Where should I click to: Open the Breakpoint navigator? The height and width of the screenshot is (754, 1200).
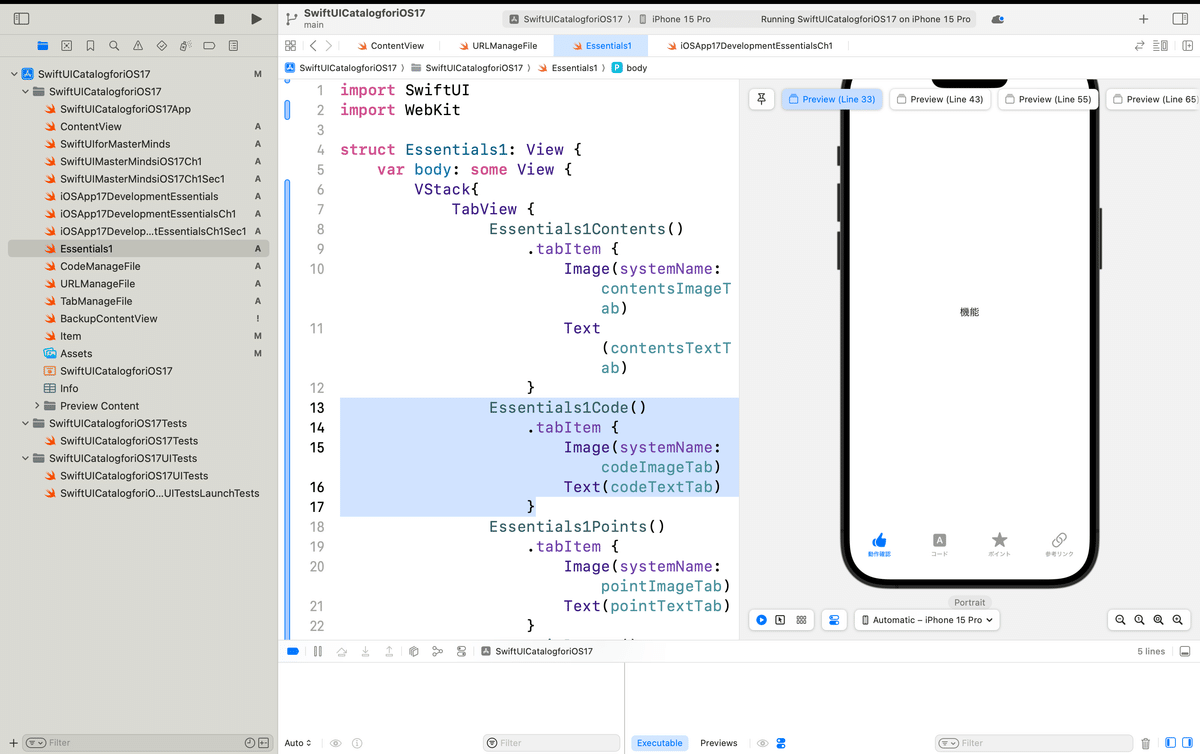pos(209,46)
